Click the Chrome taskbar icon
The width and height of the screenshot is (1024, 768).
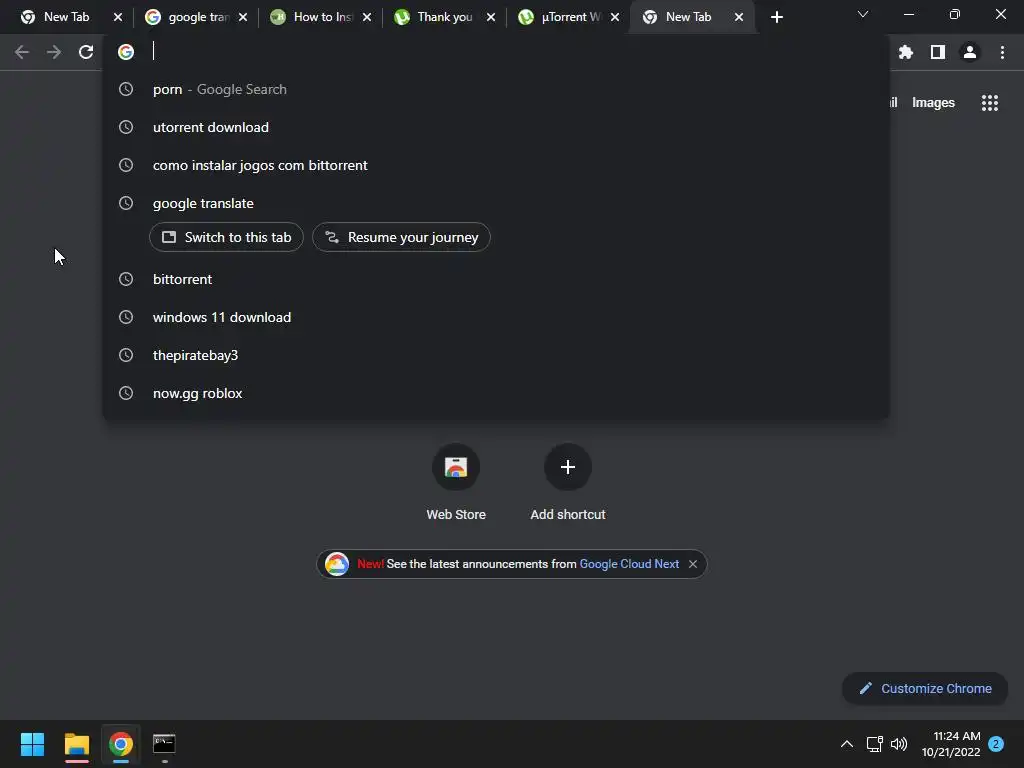click(121, 744)
